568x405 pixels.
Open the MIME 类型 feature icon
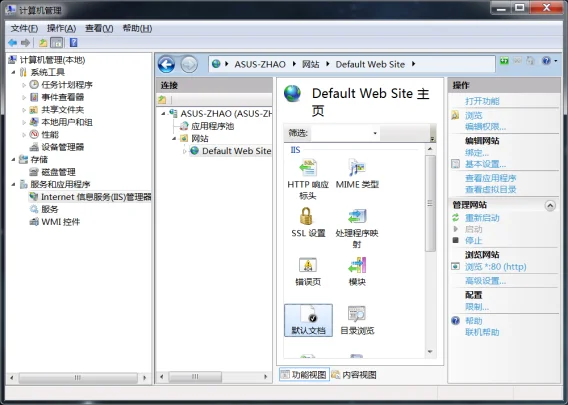(357, 174)
